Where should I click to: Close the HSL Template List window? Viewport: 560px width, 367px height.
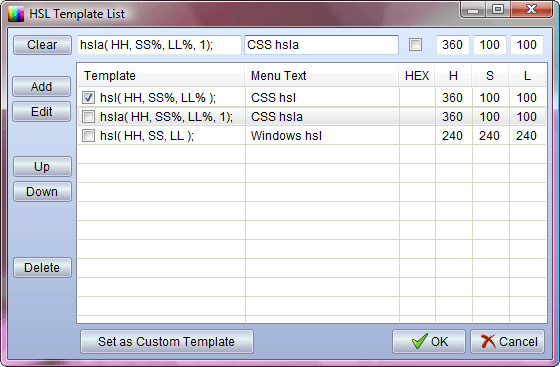pyautogui.click(x=531, y=9)
